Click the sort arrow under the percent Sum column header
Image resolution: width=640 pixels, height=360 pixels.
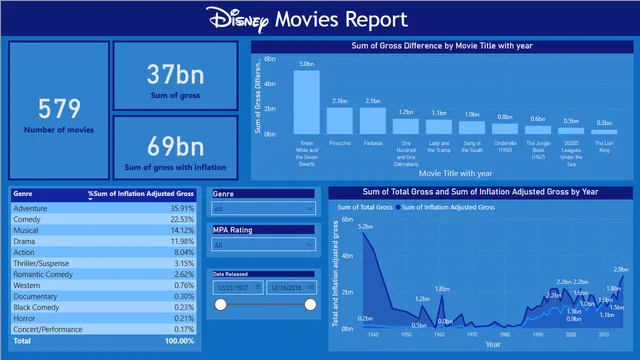[x=90, y=199]
